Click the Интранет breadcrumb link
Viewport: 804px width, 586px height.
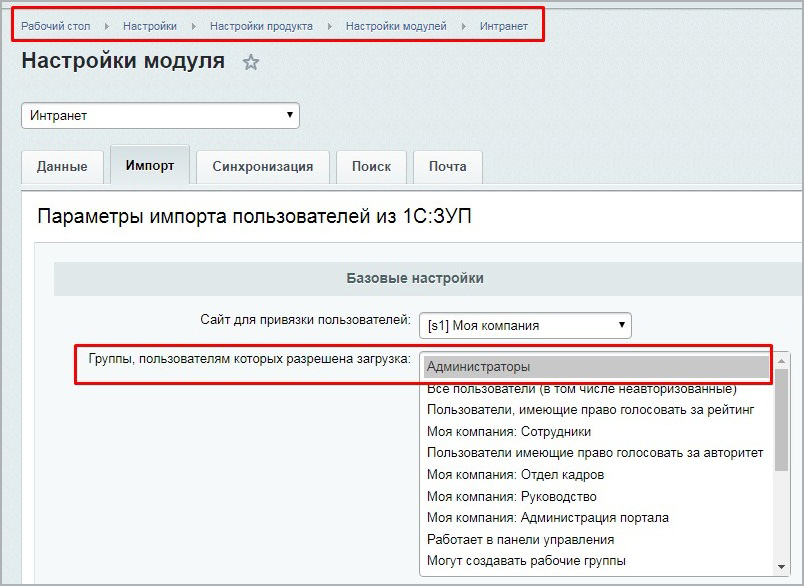[504, 26]
